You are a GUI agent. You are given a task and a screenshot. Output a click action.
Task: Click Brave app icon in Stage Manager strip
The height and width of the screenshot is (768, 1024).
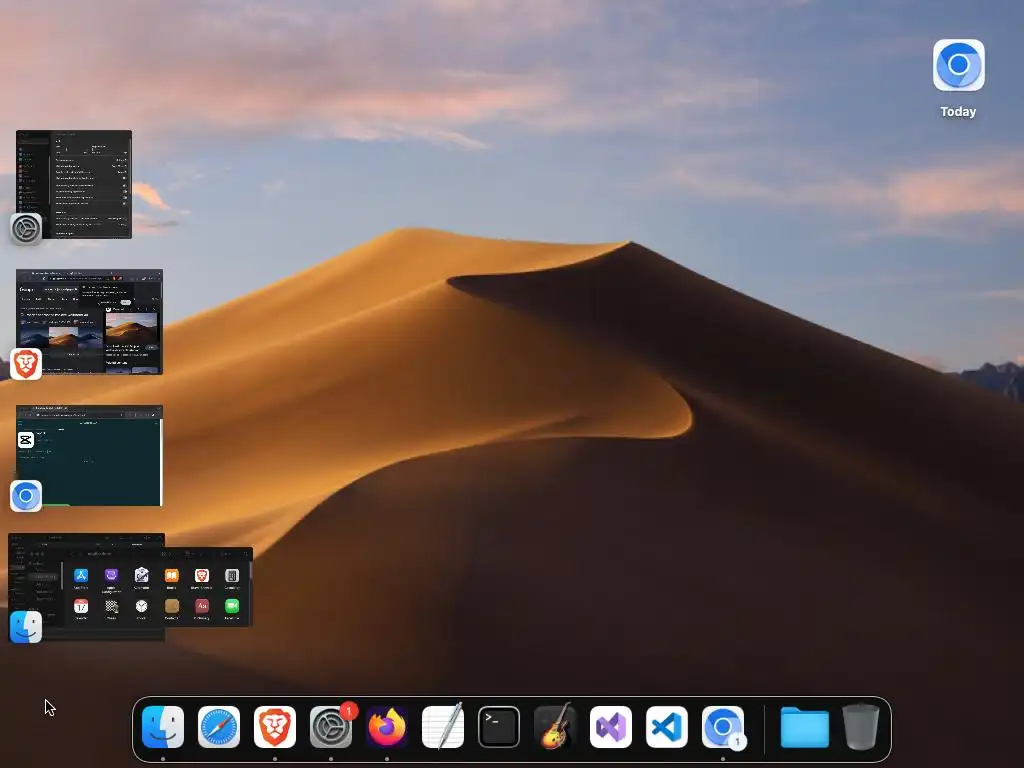[26, 364]
